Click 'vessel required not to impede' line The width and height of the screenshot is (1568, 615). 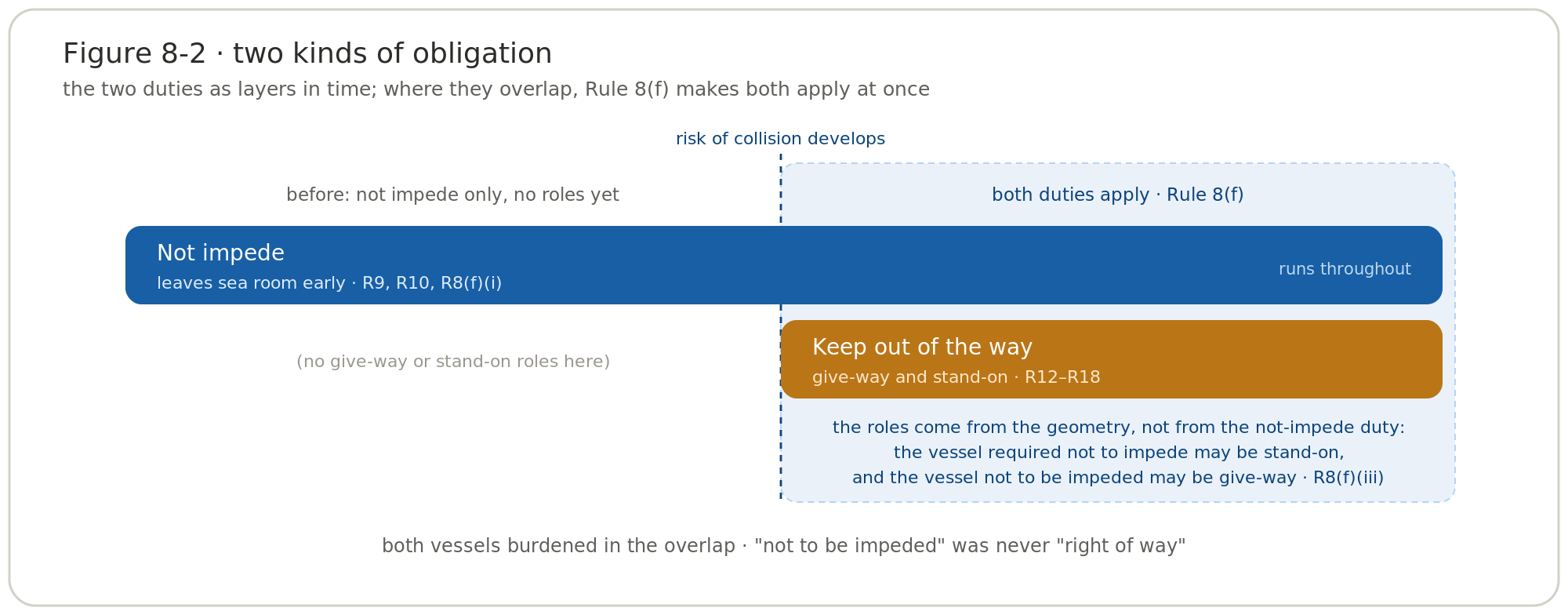1118,453
